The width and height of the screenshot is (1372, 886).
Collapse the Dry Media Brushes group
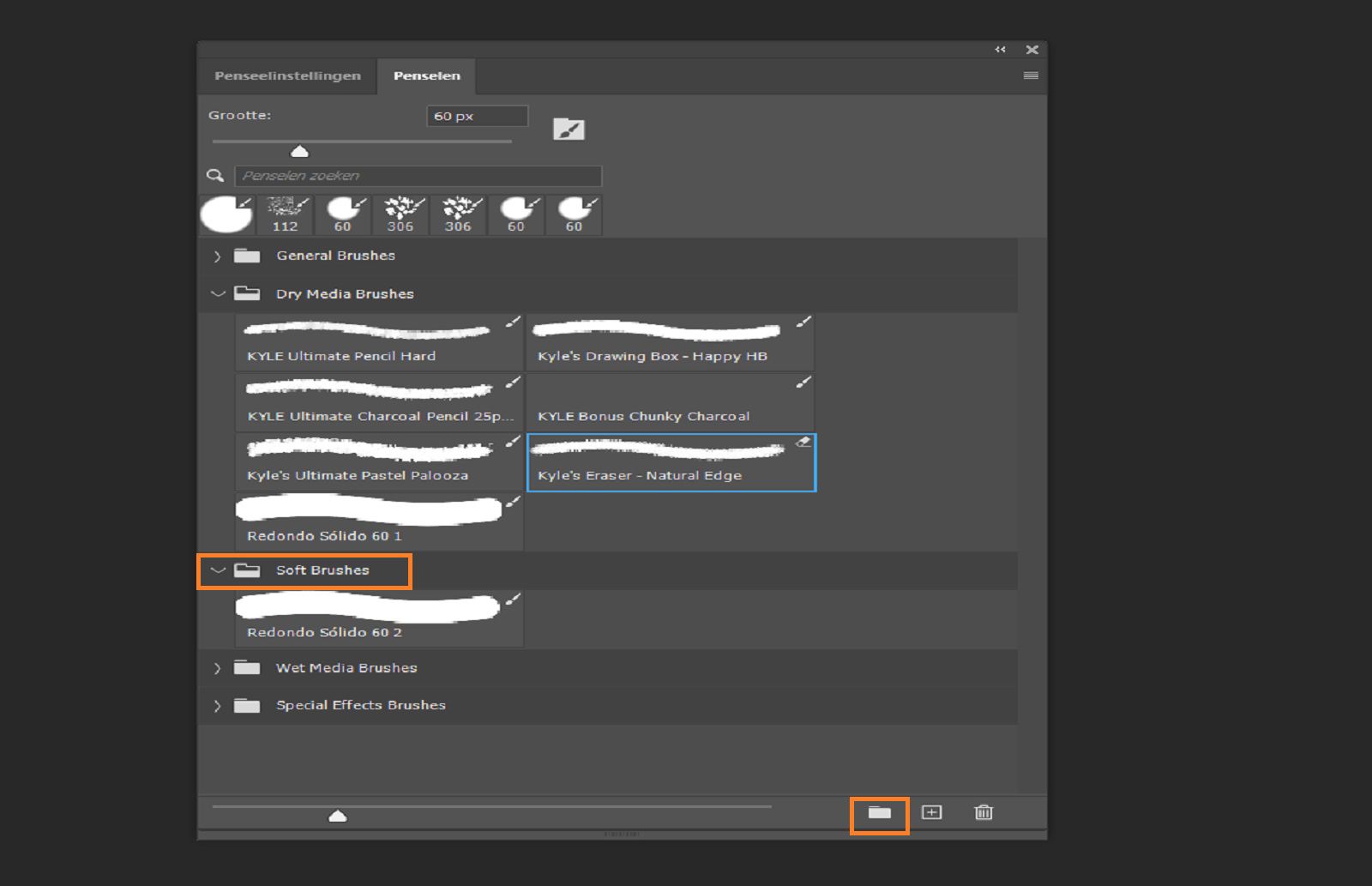coord(218,293)
